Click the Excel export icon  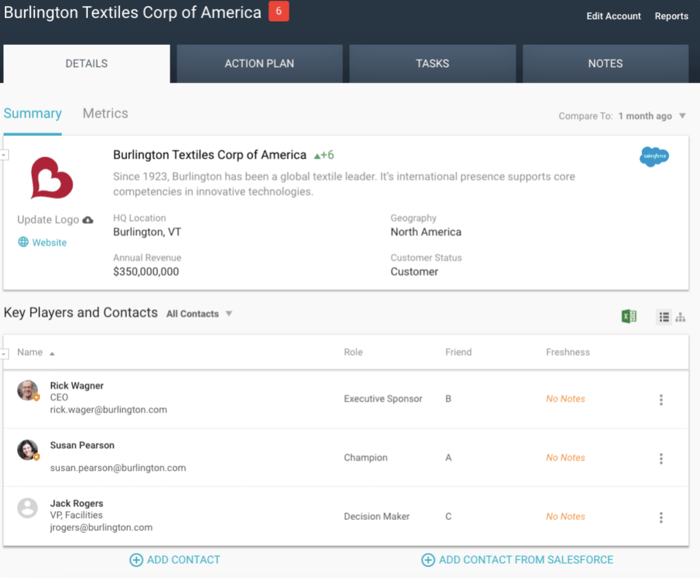pyautogui.click(x=629, y=316)
